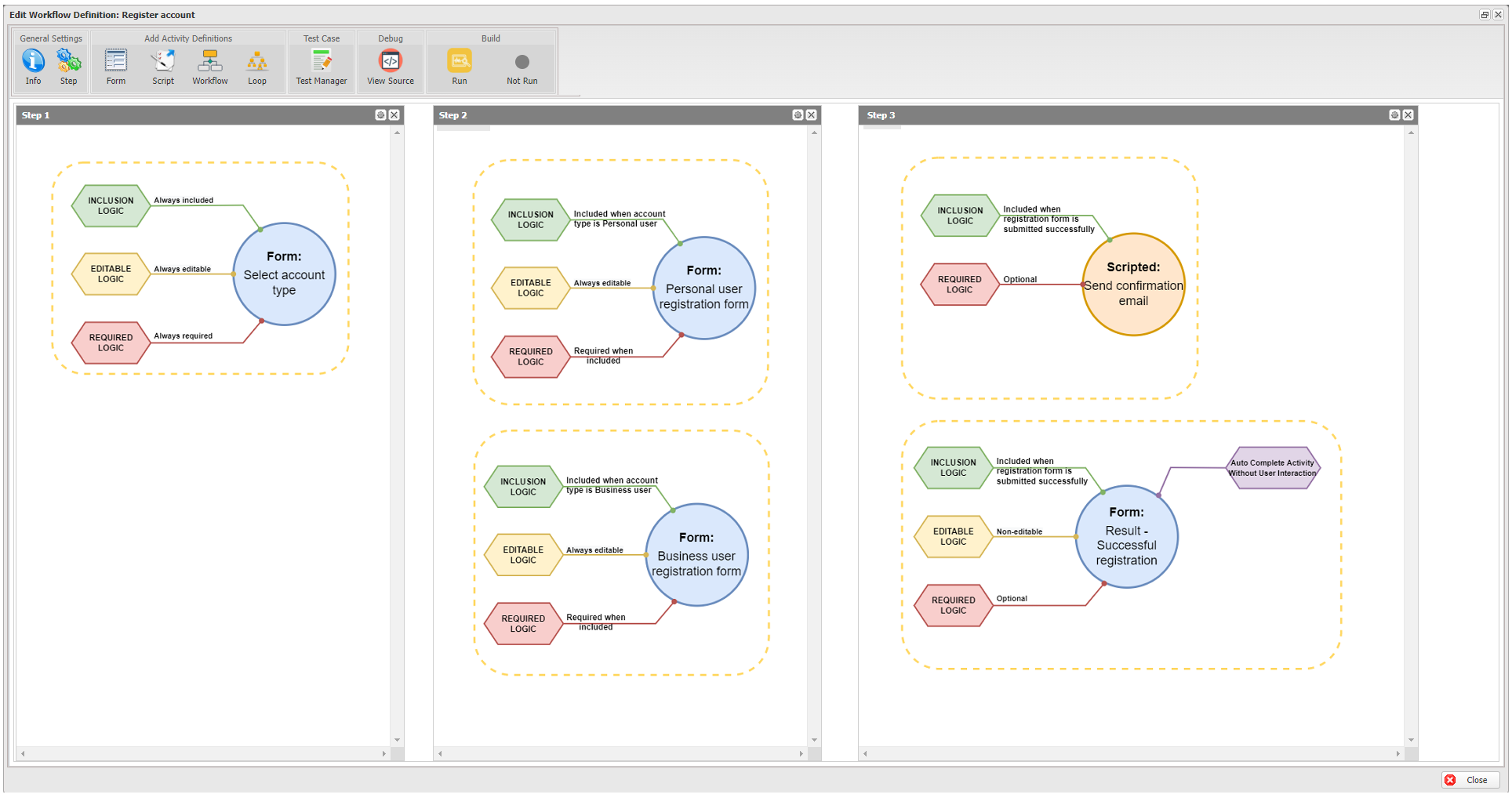Click Step 3 horizontal scrollbar right arrow

(1398, 754)
